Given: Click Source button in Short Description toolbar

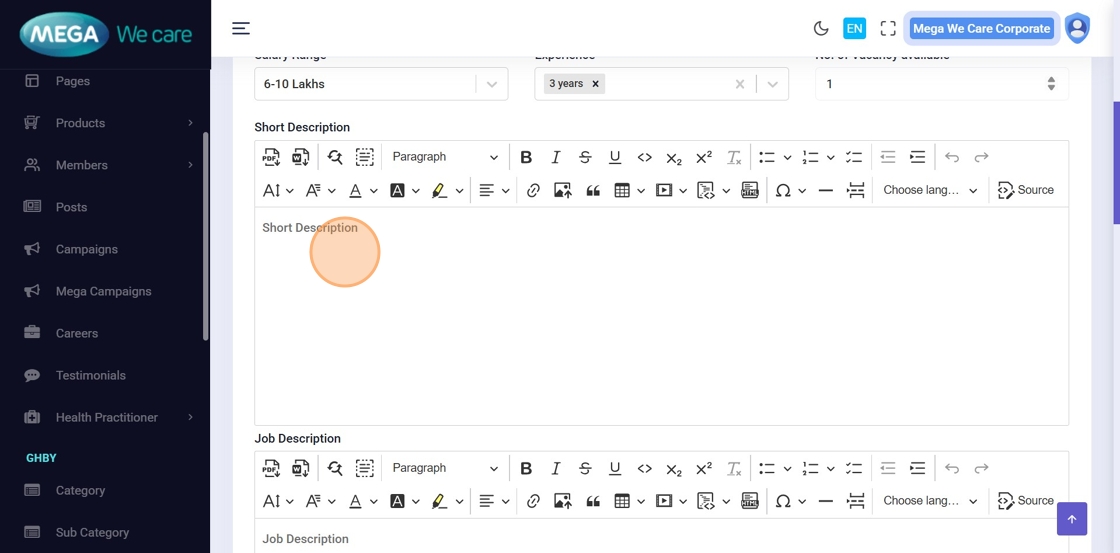Looking at the screenshot, I should point(1026,190).
